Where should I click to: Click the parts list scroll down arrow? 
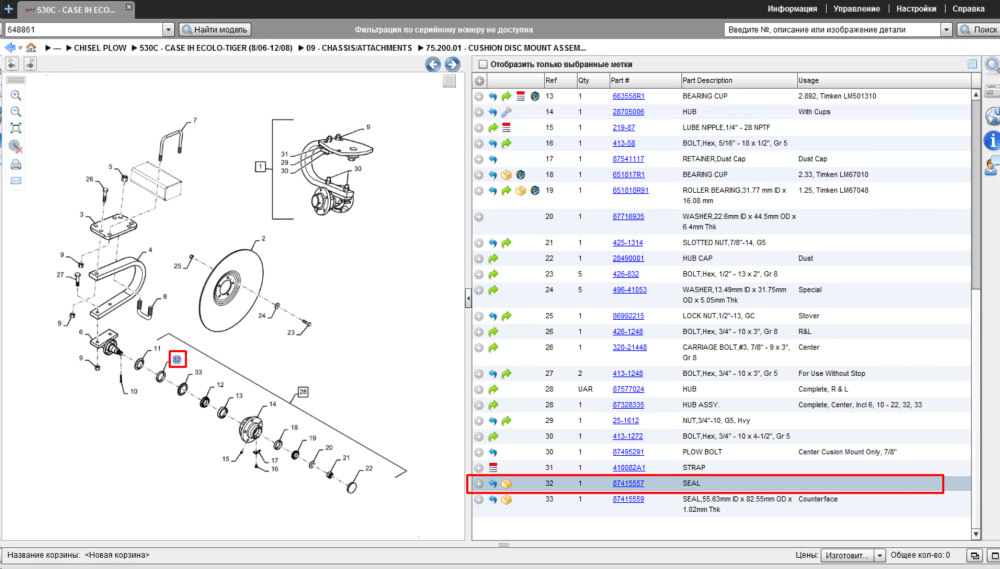click(x=976, y=534)
